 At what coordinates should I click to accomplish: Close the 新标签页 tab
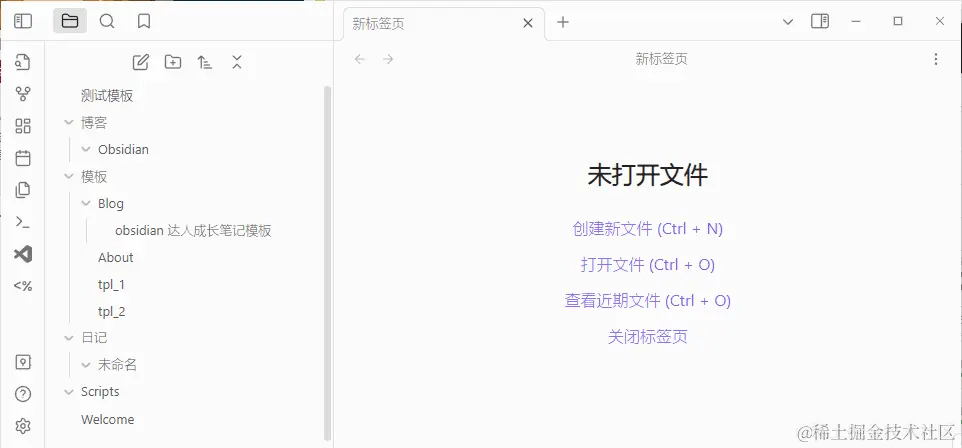(x=528, y=24)
